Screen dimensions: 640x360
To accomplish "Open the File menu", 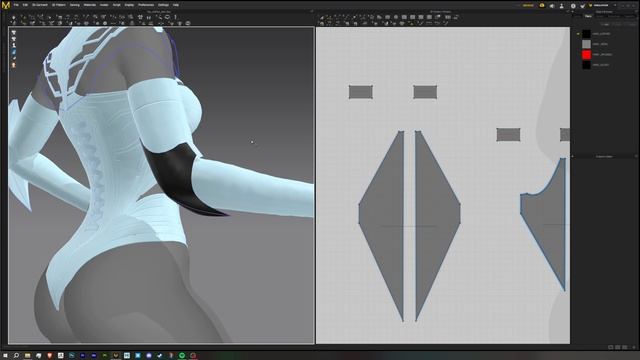I will click(16, 5).
